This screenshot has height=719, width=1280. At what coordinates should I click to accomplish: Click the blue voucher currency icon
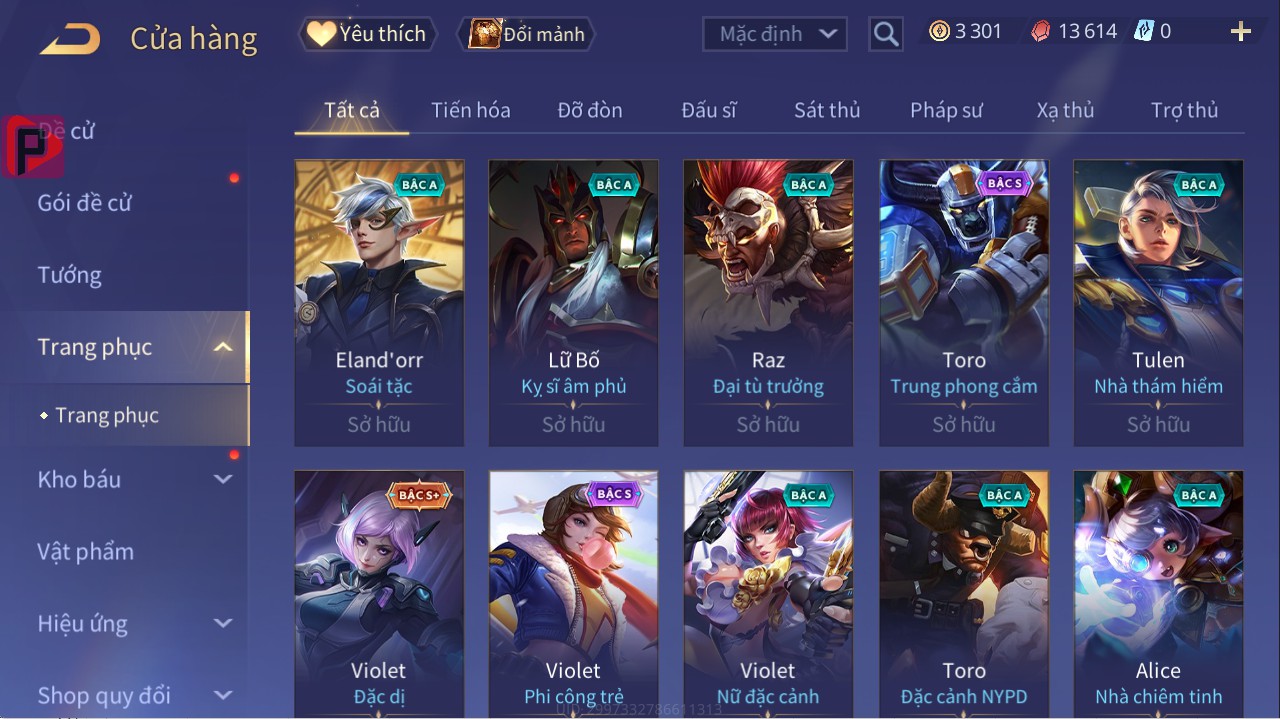pyautogui.click(x=1143, y=31)
